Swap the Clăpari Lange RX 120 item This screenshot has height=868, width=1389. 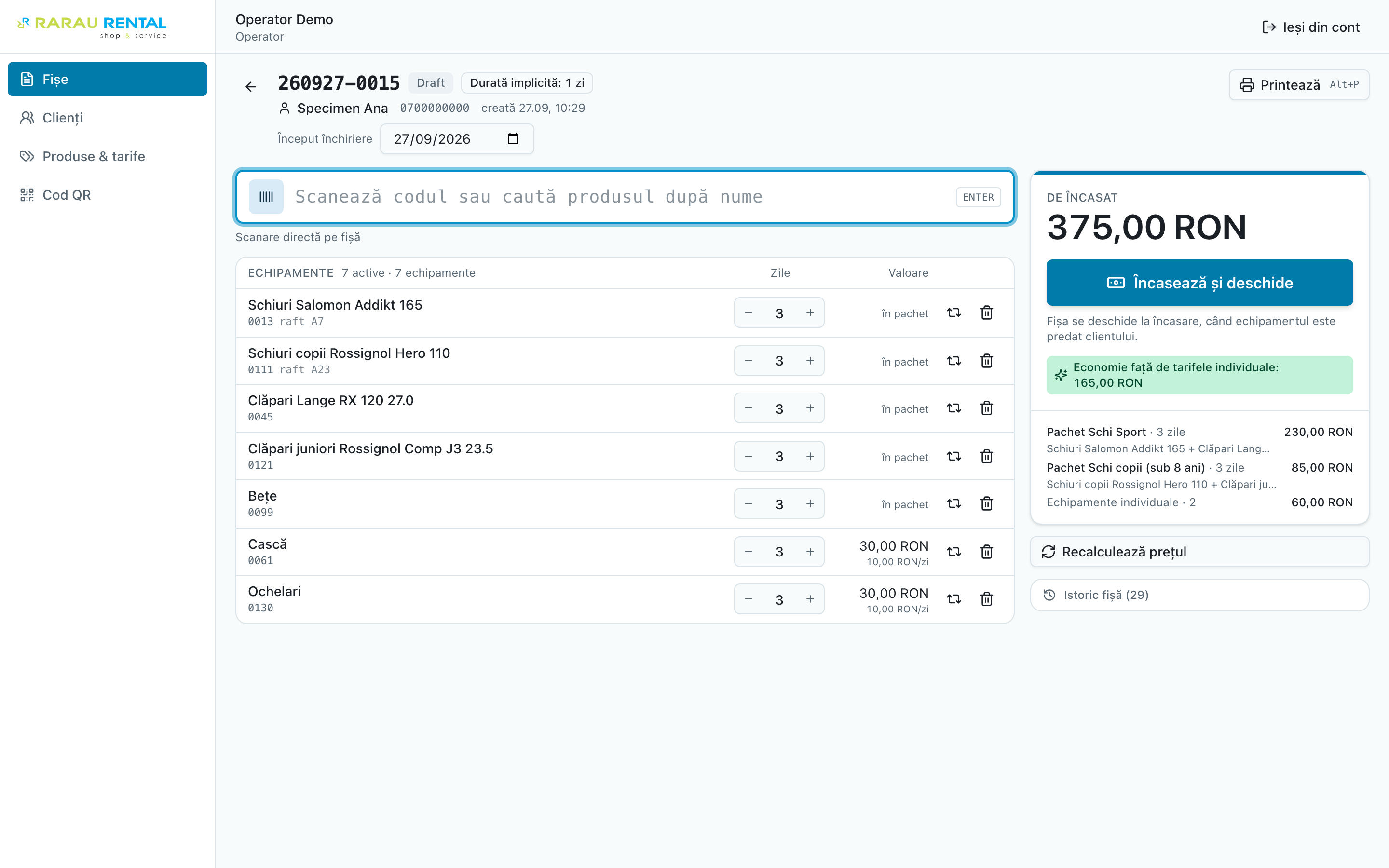953,408
